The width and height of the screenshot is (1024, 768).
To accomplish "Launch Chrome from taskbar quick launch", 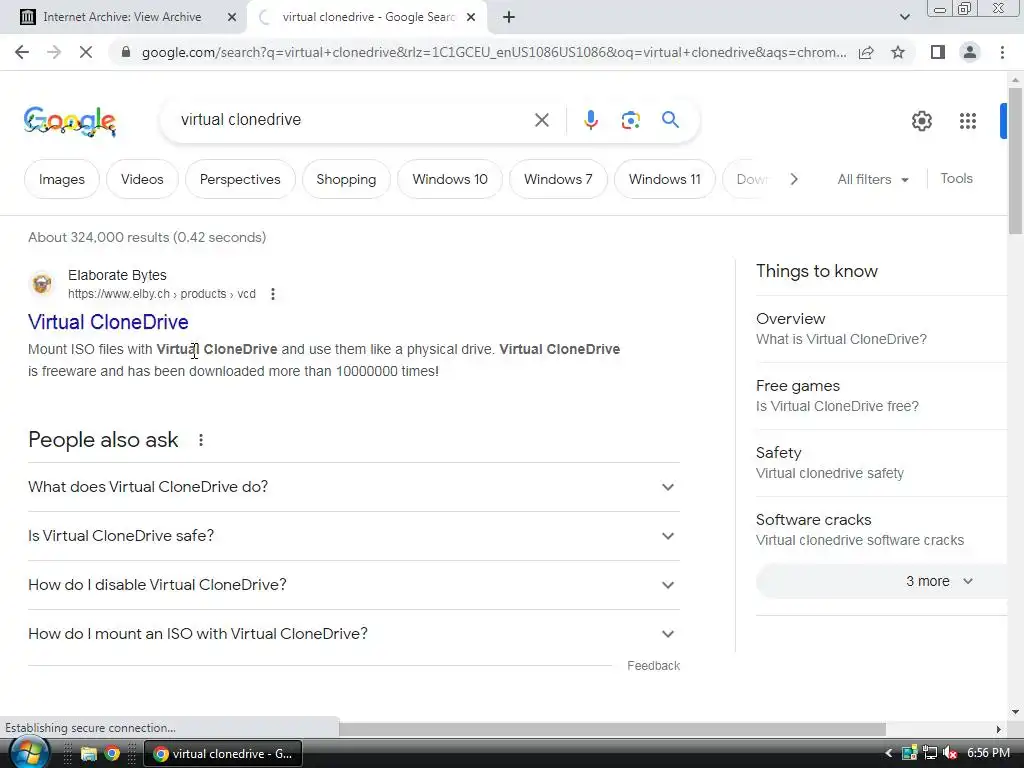I will tap(112, 754).
